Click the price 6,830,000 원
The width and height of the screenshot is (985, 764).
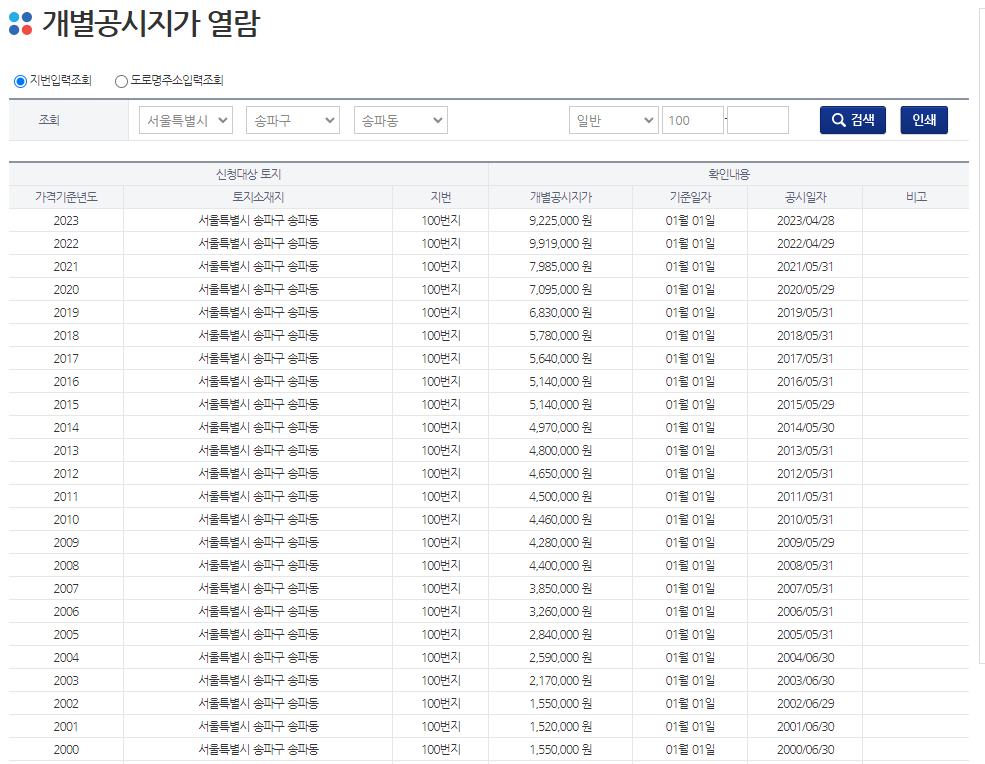pyautogui.click(x=560, y=313)
